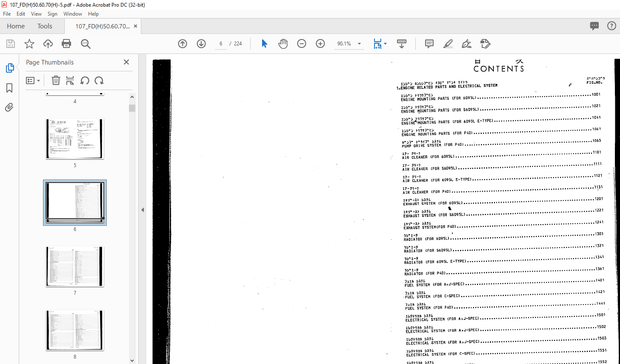Print the document with the printer icon
This screenshot has width=620, height=364.
point(66,44)
